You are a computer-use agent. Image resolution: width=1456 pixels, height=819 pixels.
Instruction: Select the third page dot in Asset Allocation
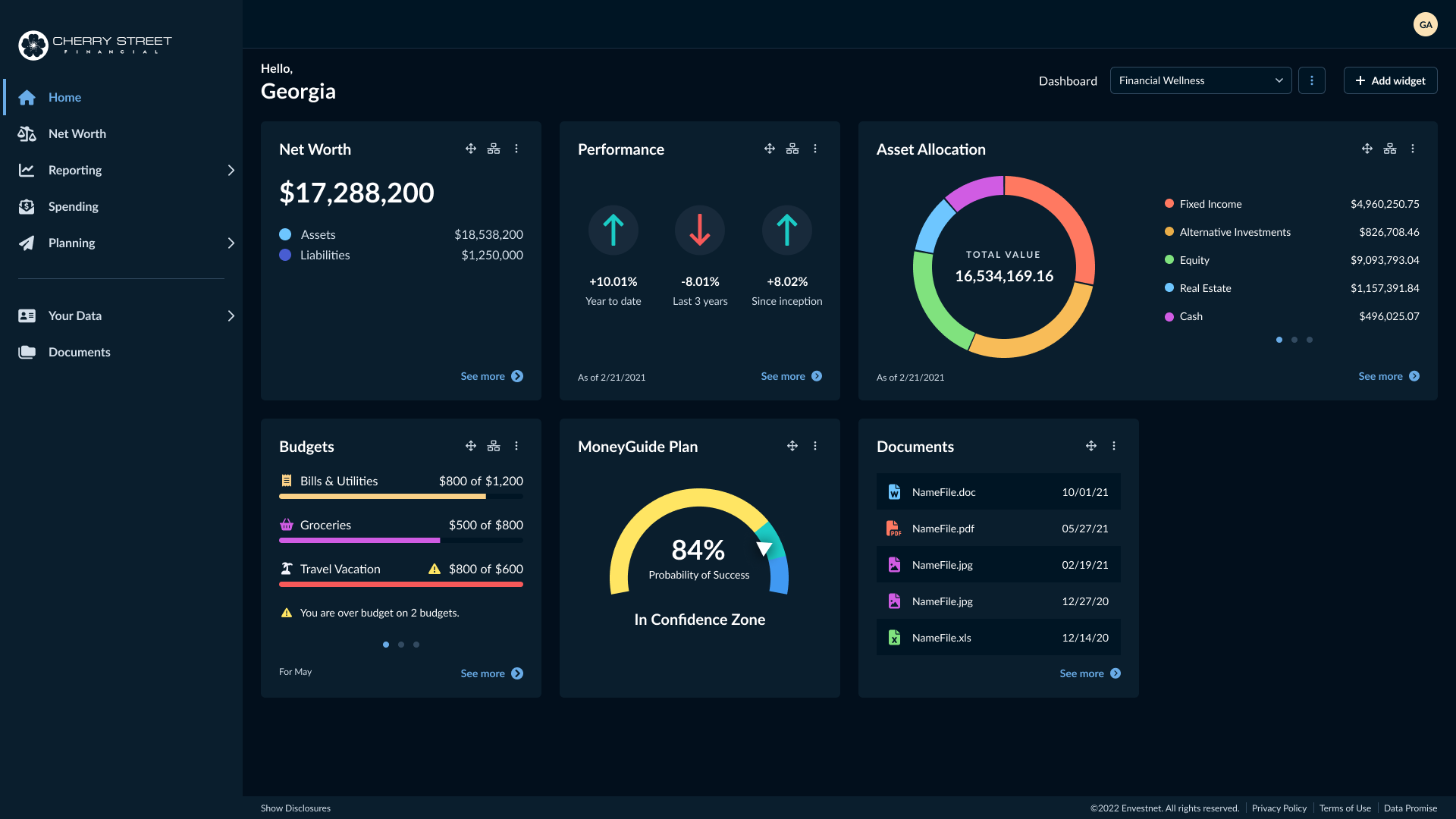(1310, 340)
